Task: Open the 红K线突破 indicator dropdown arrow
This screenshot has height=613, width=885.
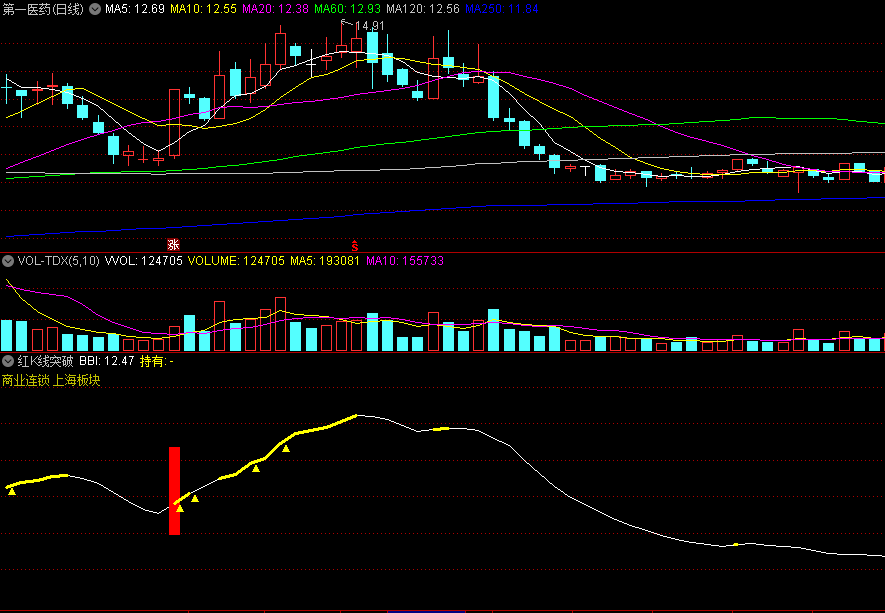Action: pos(8,361)
